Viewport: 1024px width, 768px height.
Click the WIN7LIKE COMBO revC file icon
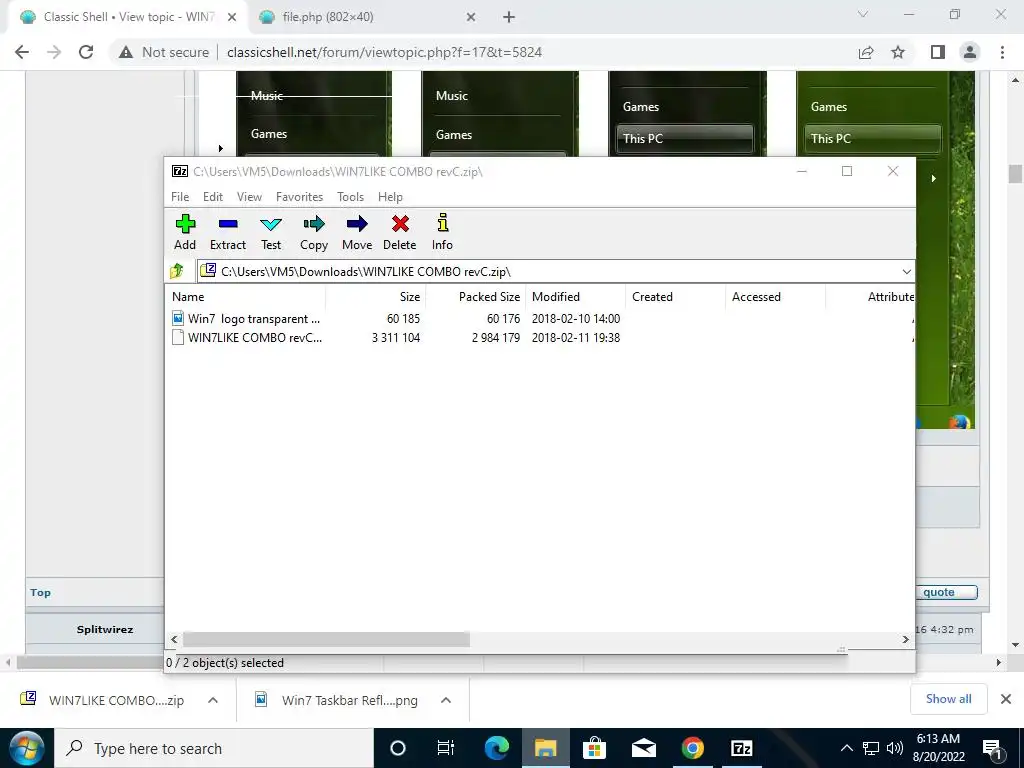click(178, 338)
